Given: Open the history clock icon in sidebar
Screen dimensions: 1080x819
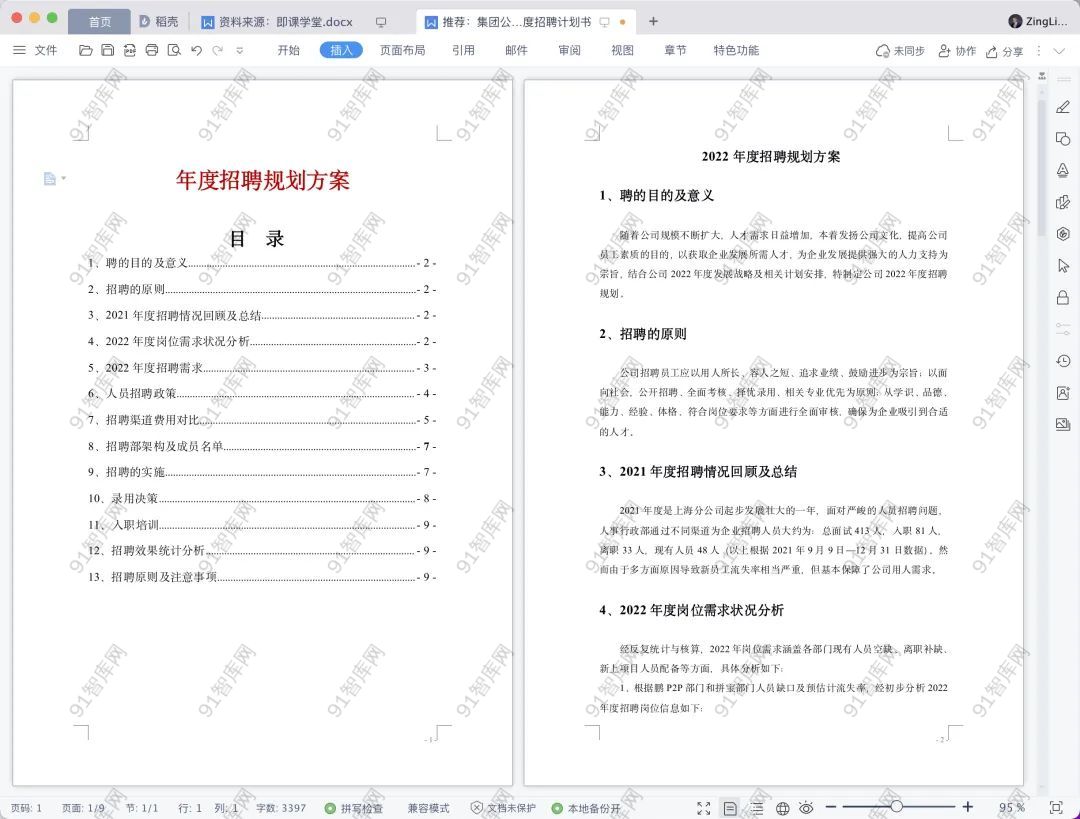Looking at the screenshot, I should (1063, 361).
